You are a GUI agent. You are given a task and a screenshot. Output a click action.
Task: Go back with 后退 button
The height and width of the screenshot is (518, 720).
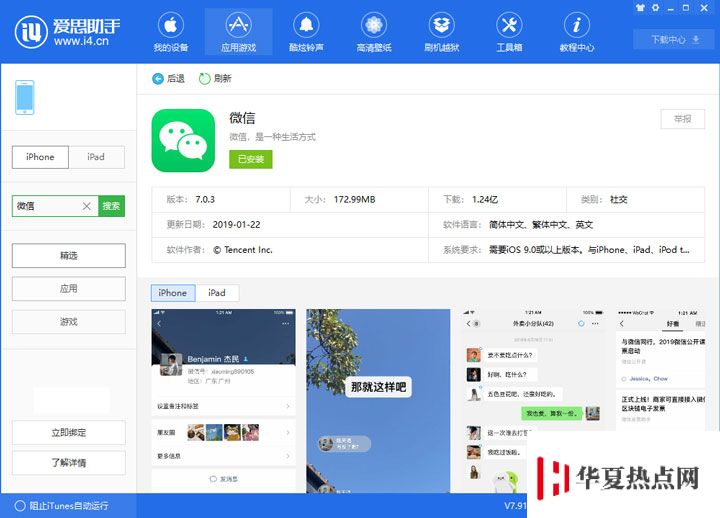point(168,79)
